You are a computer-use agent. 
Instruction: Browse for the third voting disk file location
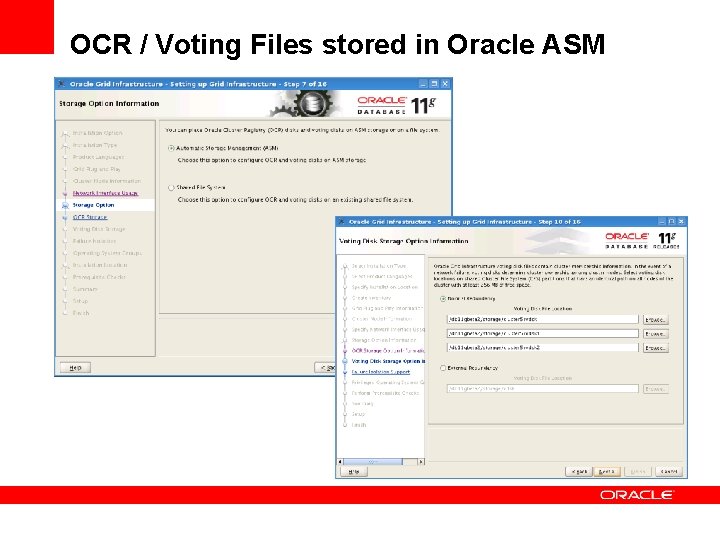click(655, 348)
